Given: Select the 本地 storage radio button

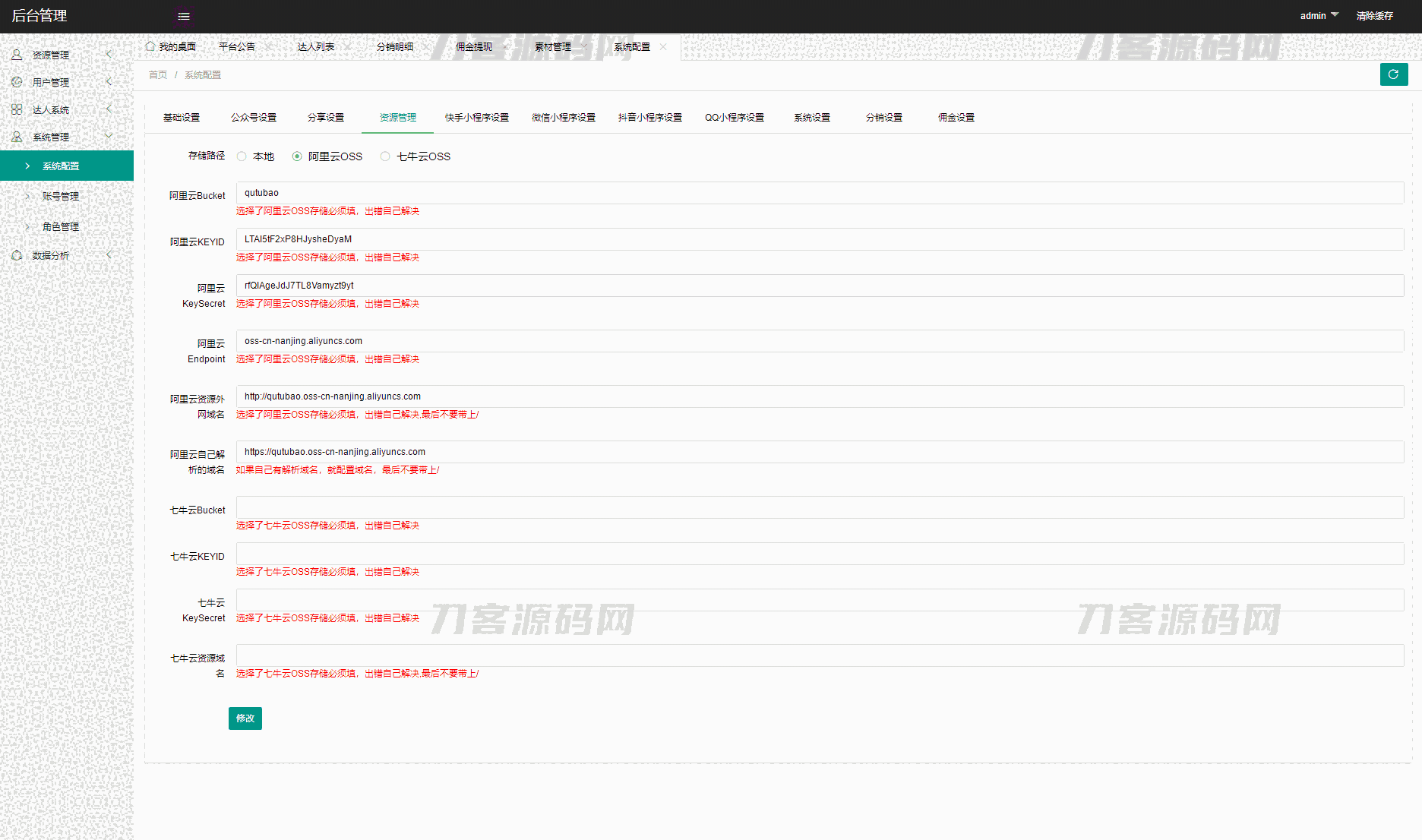Looking at the screenshot, I should point(242,156).
